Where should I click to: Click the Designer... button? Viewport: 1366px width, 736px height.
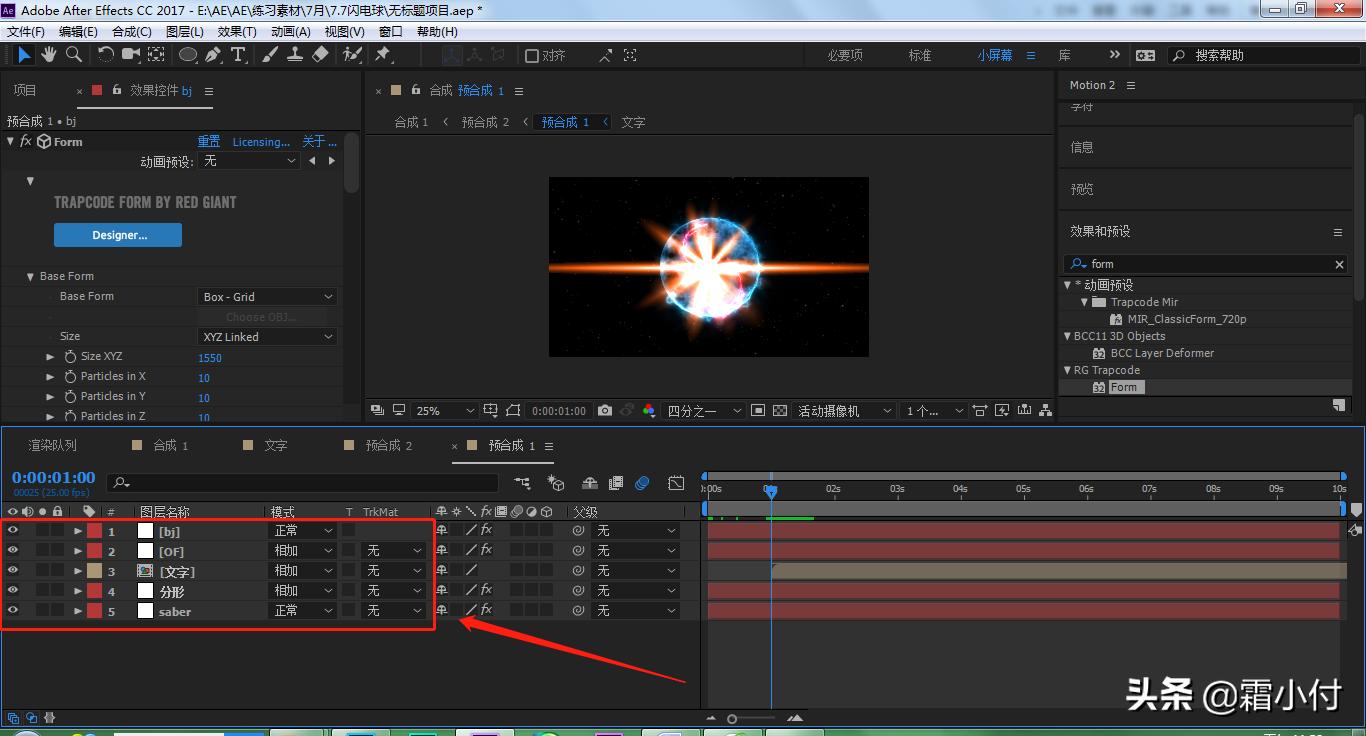point(117,235)
